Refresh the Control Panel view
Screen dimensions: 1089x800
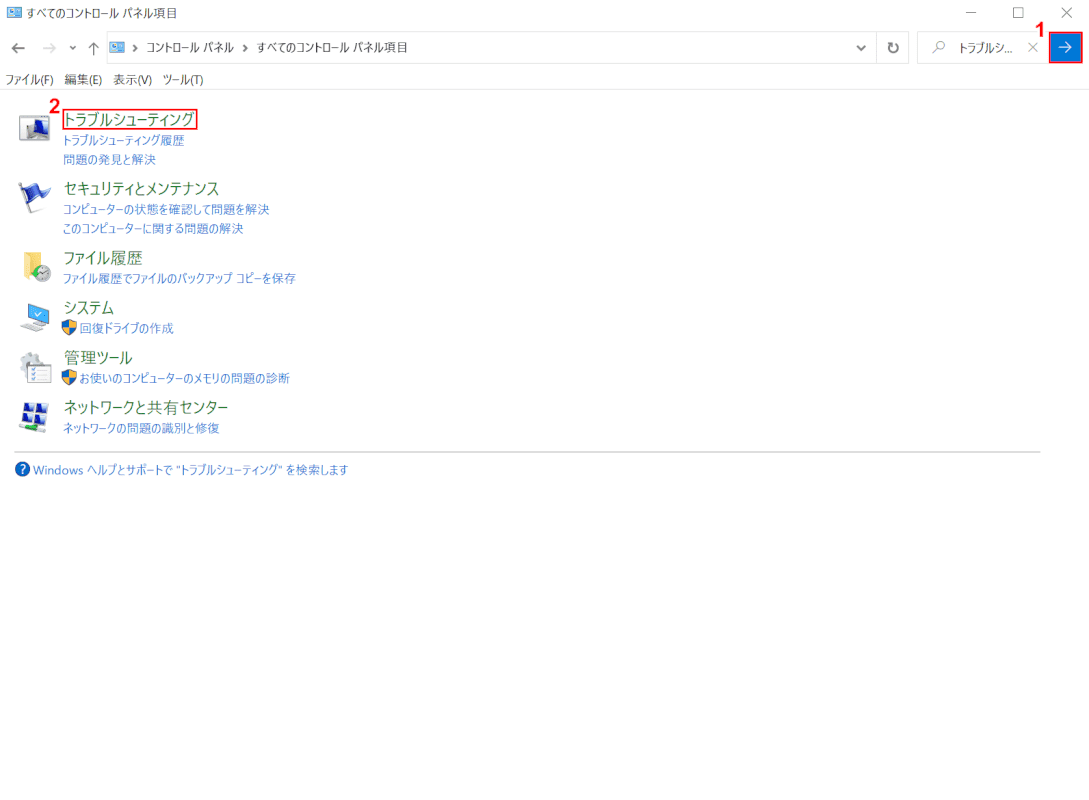point(893,48)
